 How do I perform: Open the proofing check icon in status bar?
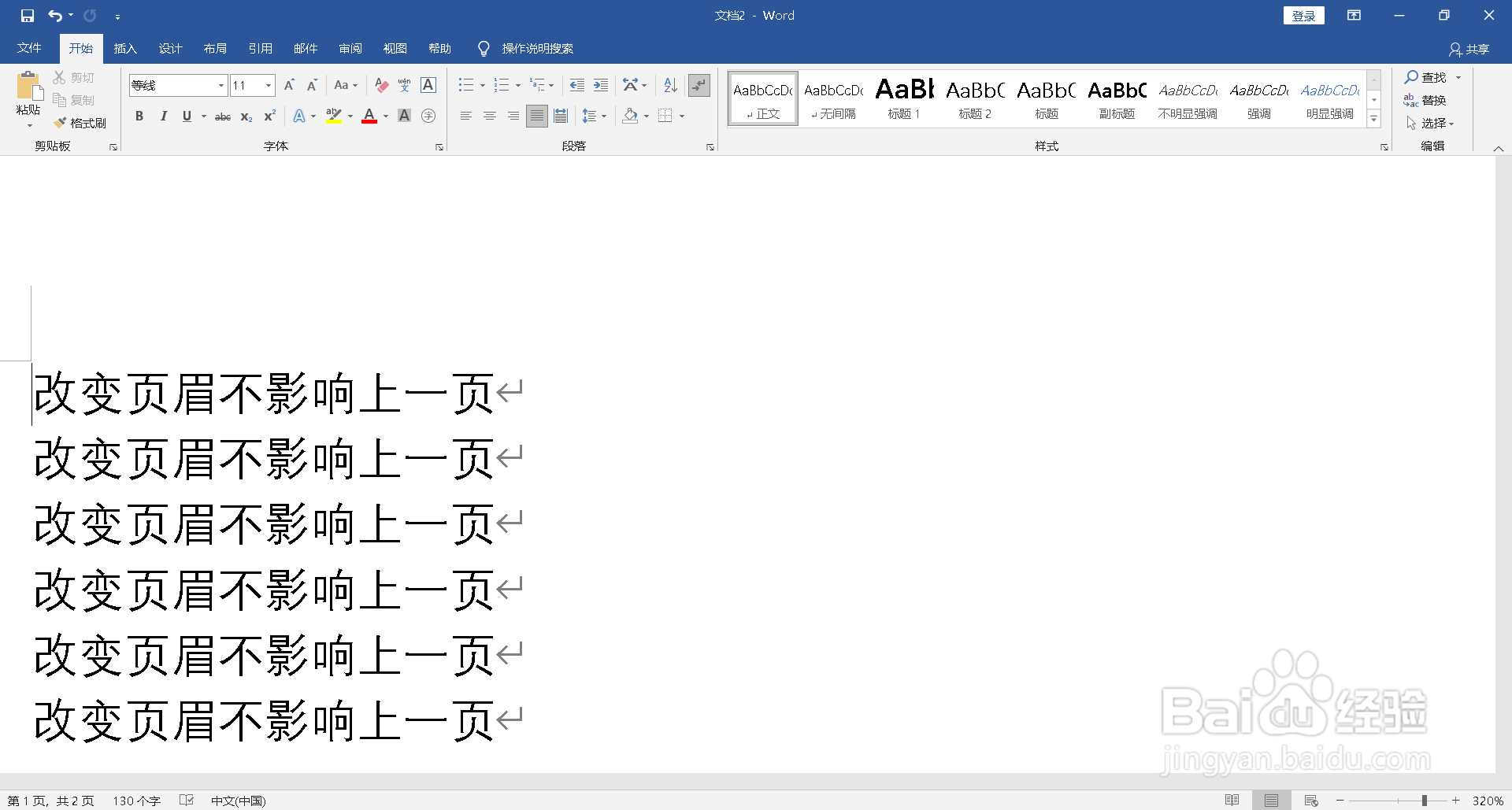click(187, 801)
